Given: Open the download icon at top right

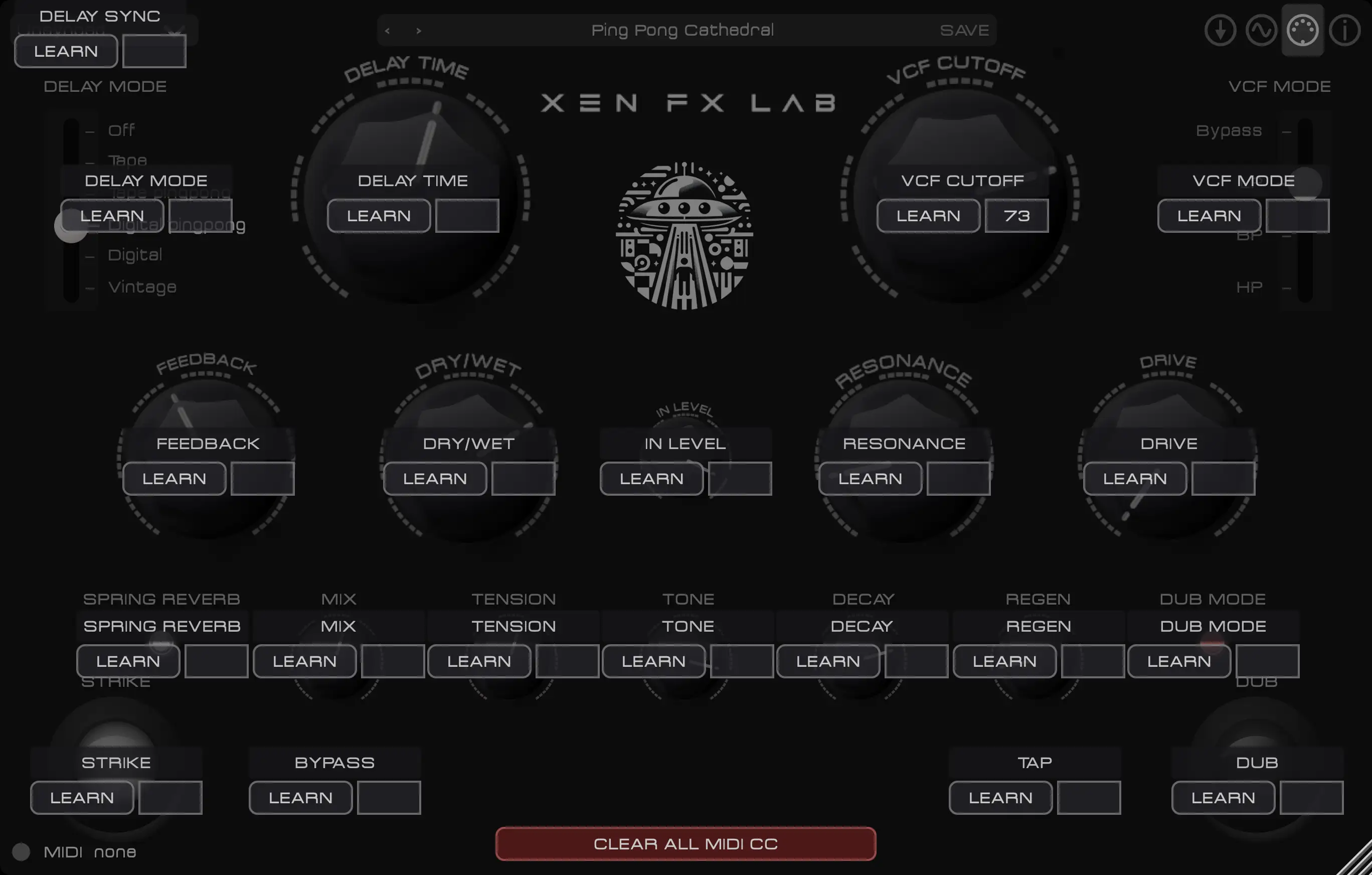Looking at the screenshot, I should (x=1220, y=30).
